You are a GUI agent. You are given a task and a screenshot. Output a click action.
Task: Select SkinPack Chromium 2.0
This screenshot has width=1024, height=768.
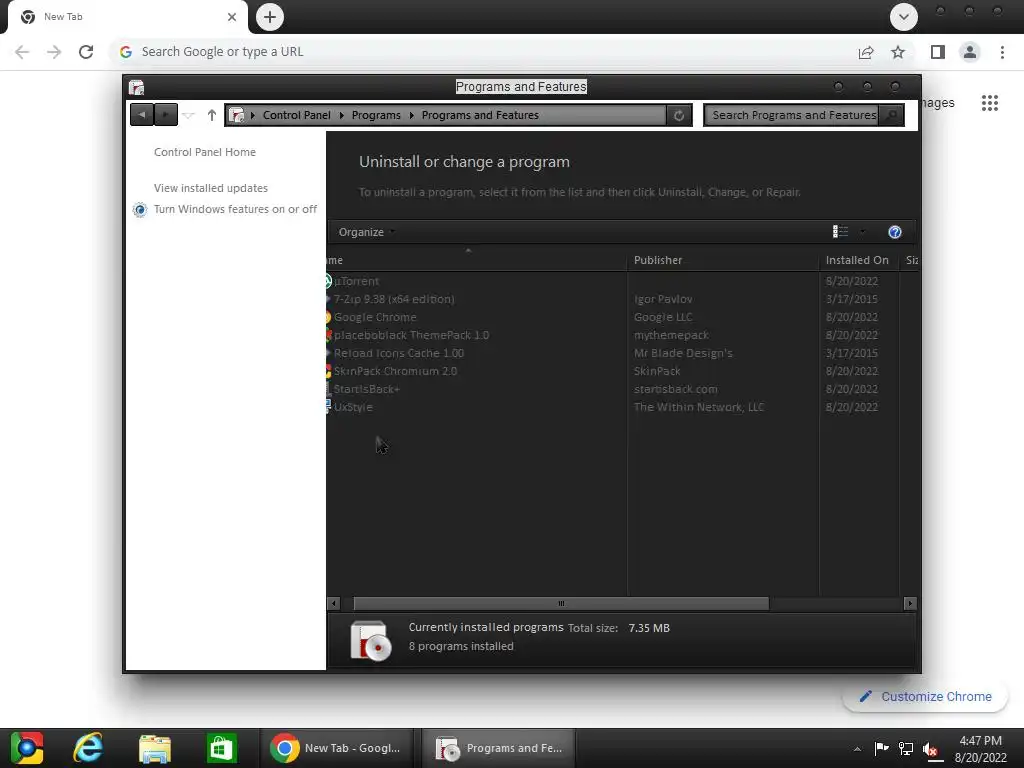[395, 371]
